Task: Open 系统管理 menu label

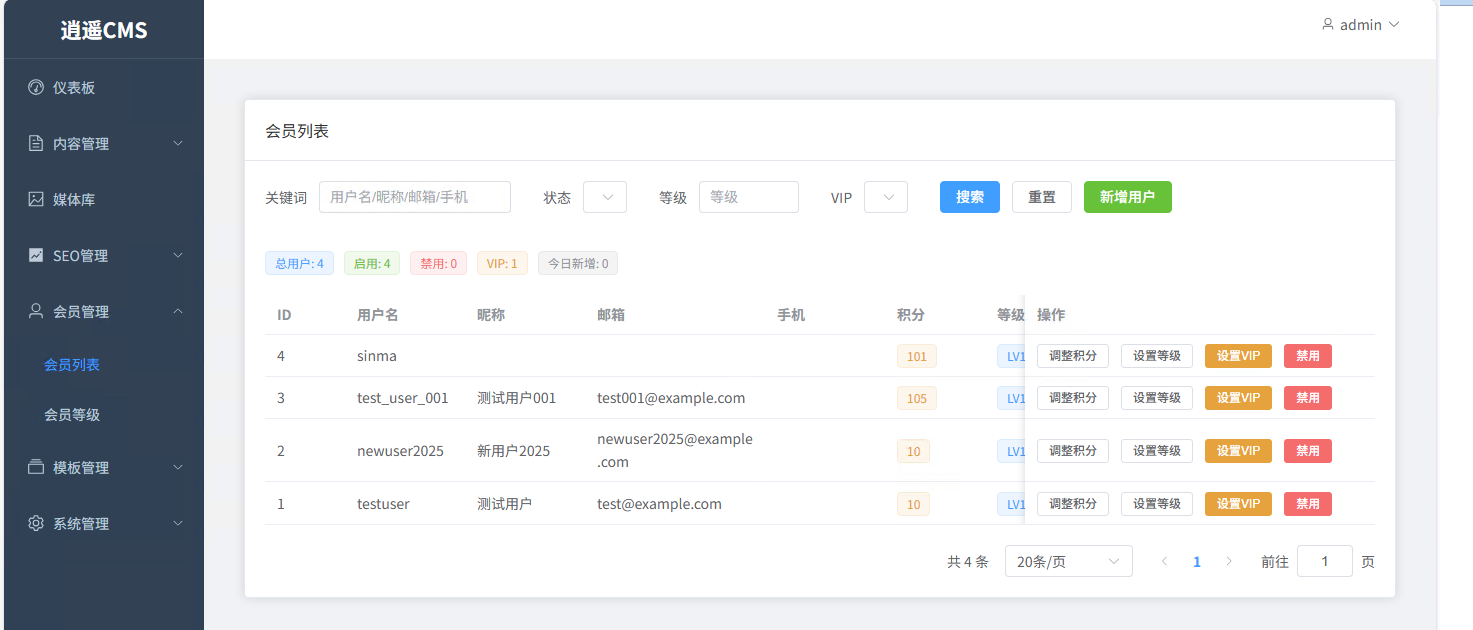Action: [x=81, y=524]
